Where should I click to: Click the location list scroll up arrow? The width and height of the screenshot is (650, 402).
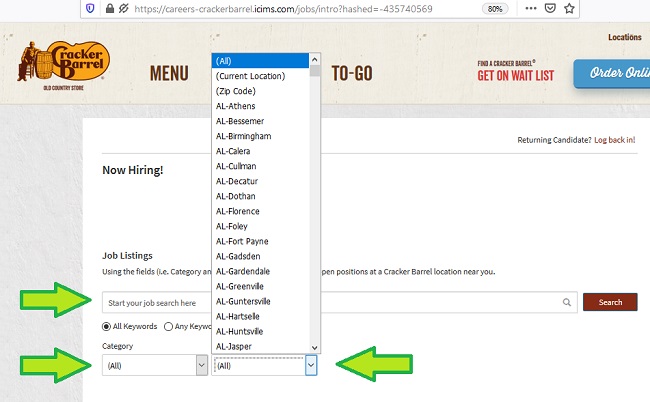coord(315,60)
